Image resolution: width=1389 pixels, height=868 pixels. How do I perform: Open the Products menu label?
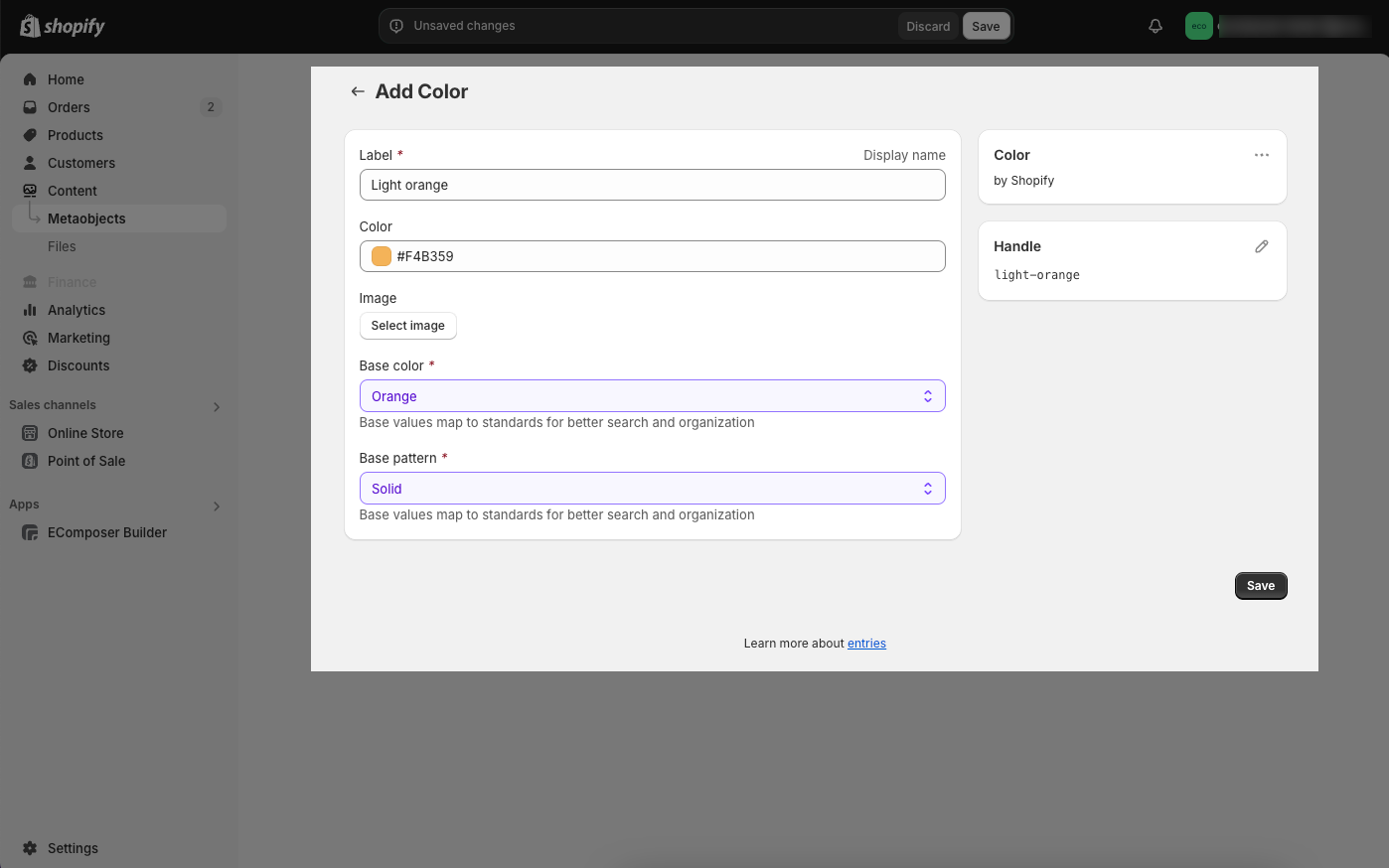tap(76, 135)
